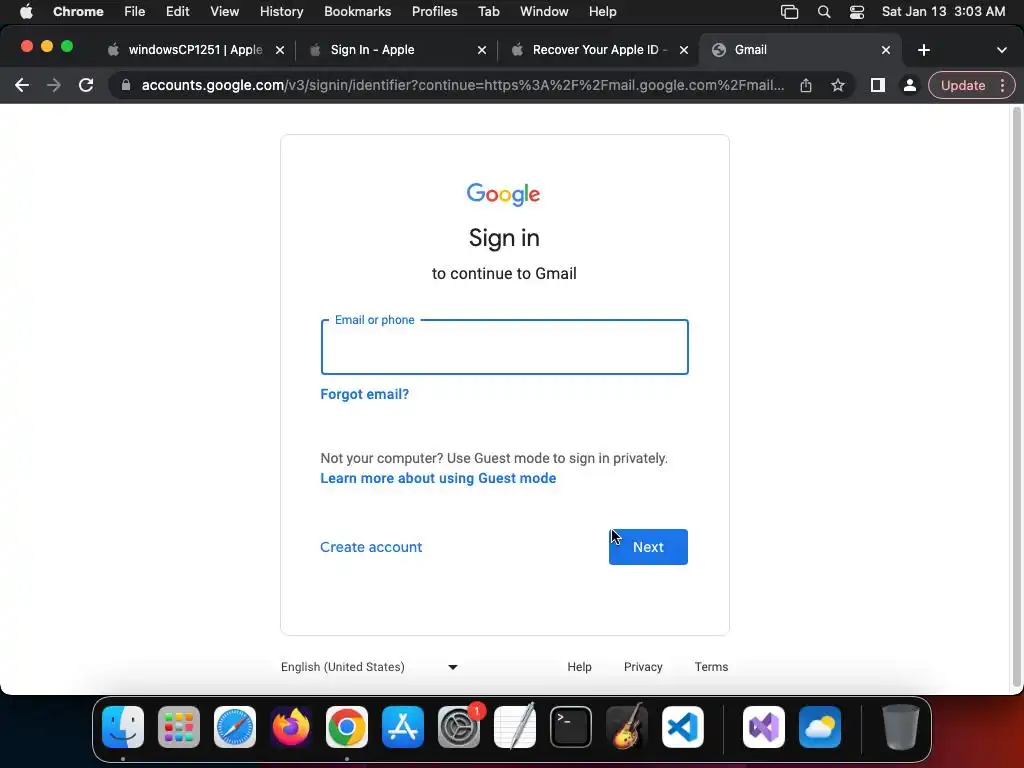Screen dimensions: 1024x768
Task: Focus the Email or phone field
Action: pos(504,347)
